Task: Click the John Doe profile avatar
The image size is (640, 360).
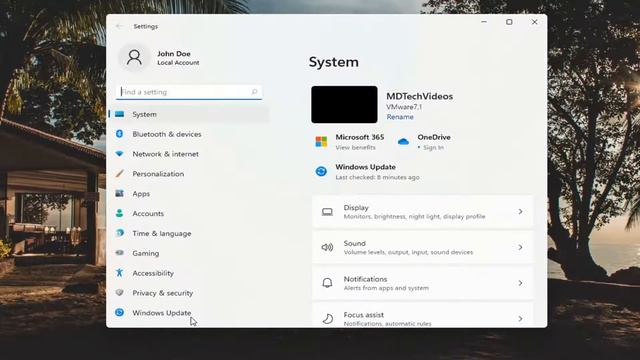Action: tap(134, 58)
